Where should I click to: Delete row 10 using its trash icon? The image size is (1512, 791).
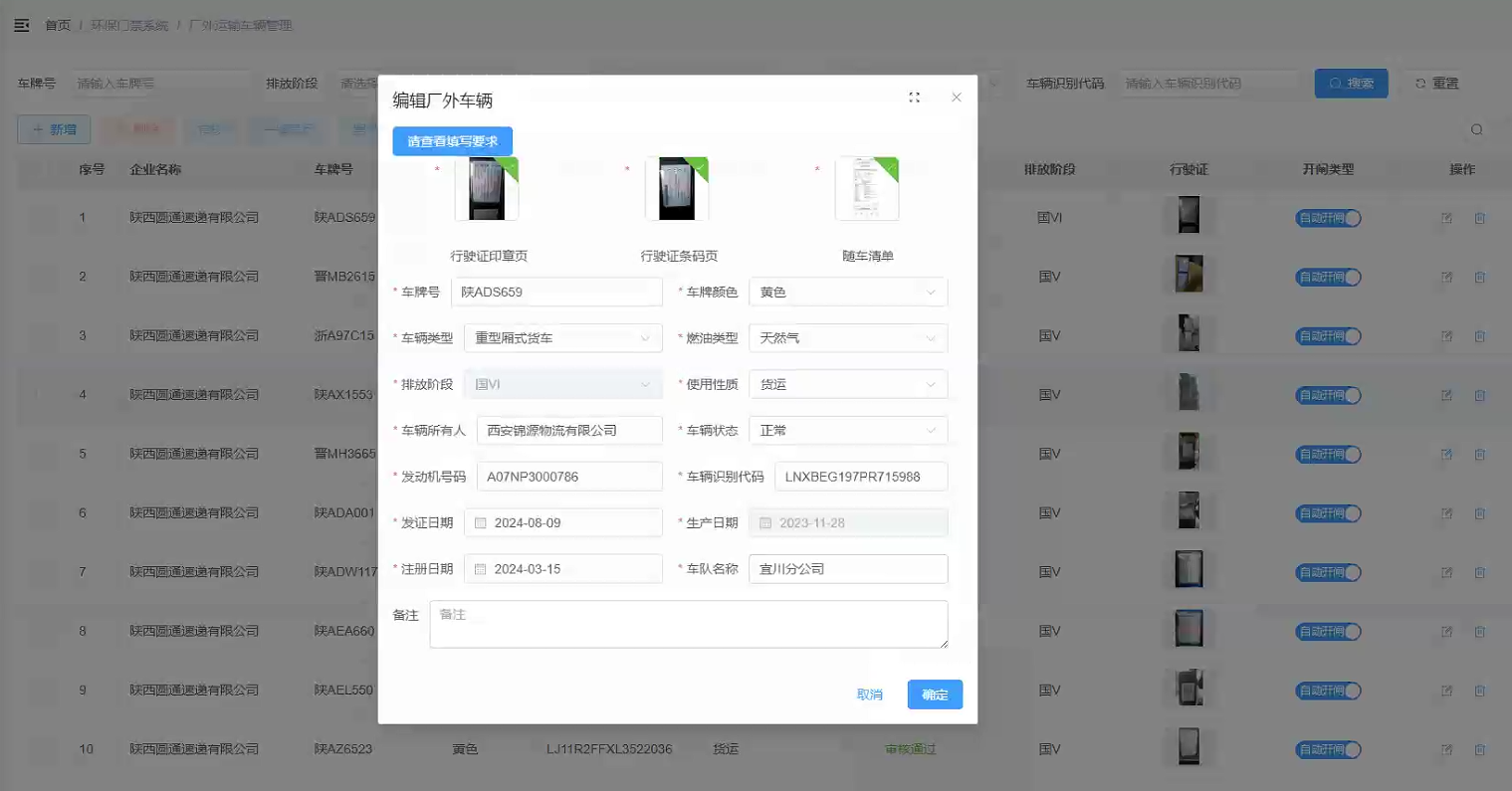1480,749
